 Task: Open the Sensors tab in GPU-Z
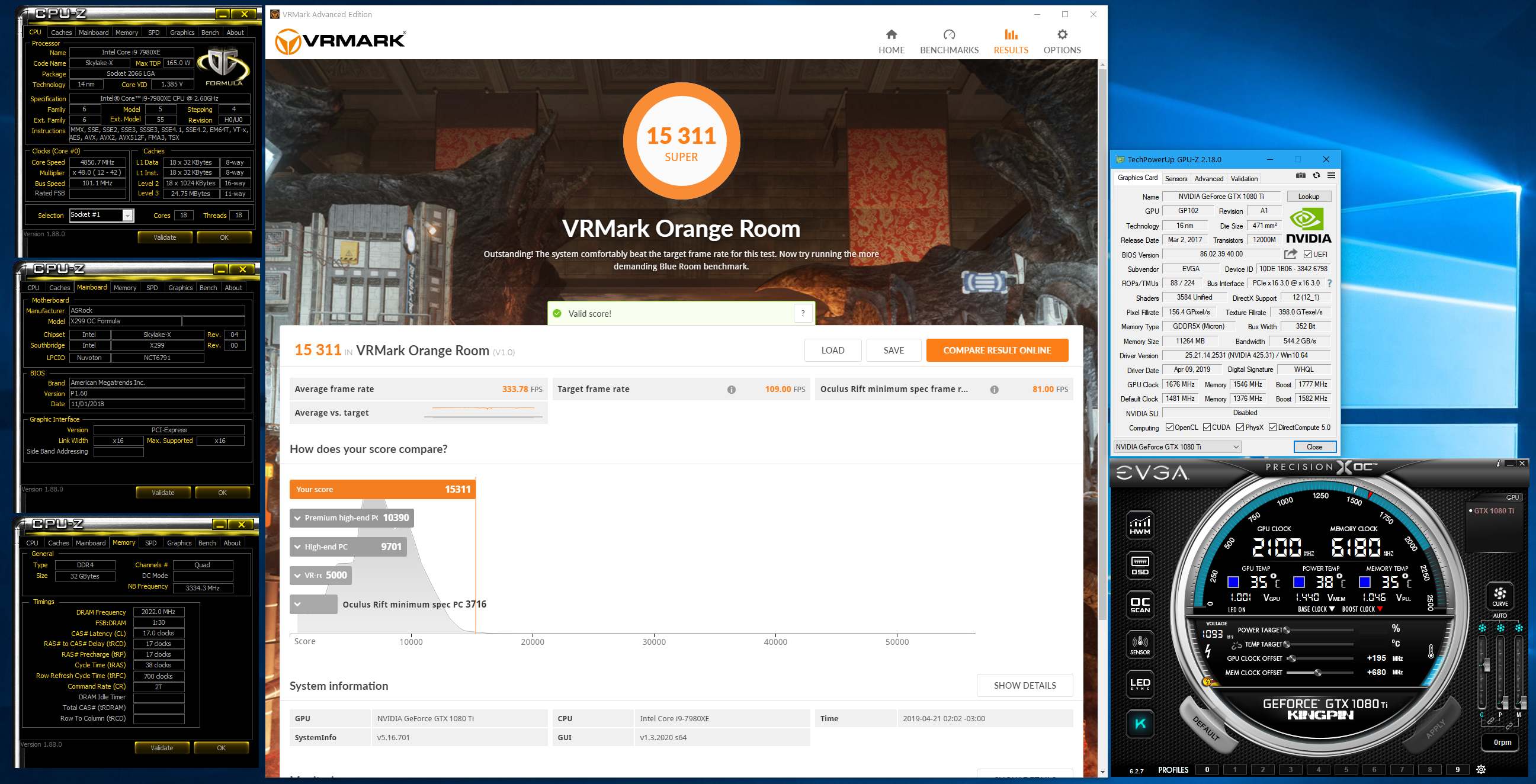1176,178
